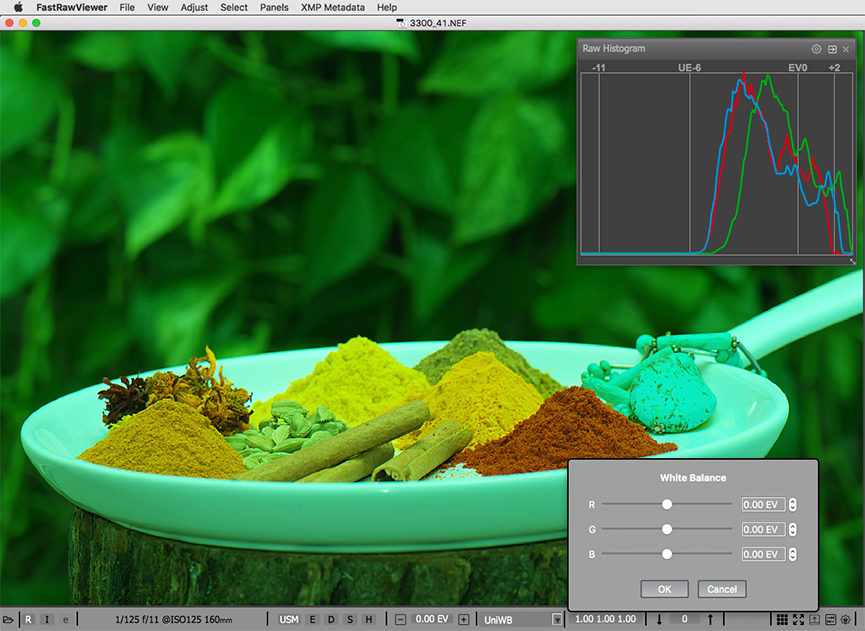Toggle RAW display mode R button
The height and width of the screenshot is (631, 865).
point(29,620)
